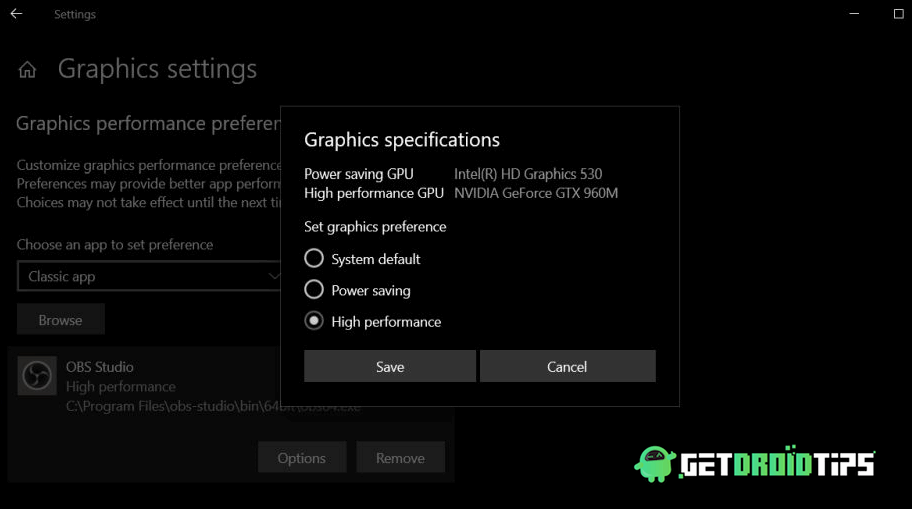Select the OBS Studio list entry name
912x509 pixels.
click(x=99, y=367)
